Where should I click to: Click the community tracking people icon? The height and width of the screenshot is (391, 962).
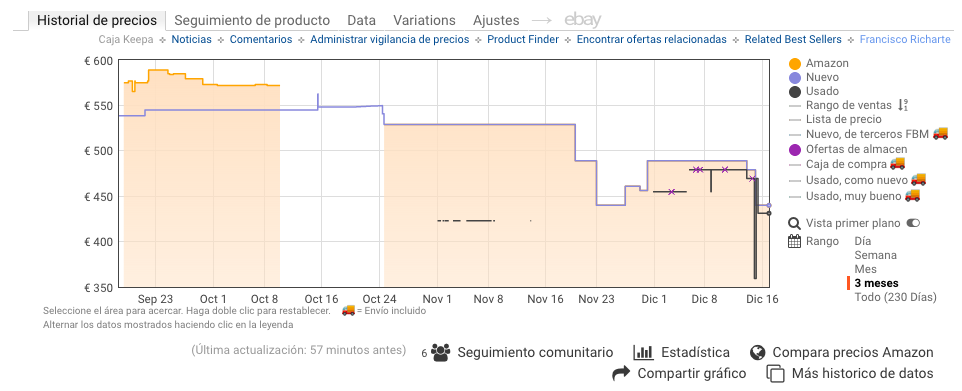tap(441, 352)
